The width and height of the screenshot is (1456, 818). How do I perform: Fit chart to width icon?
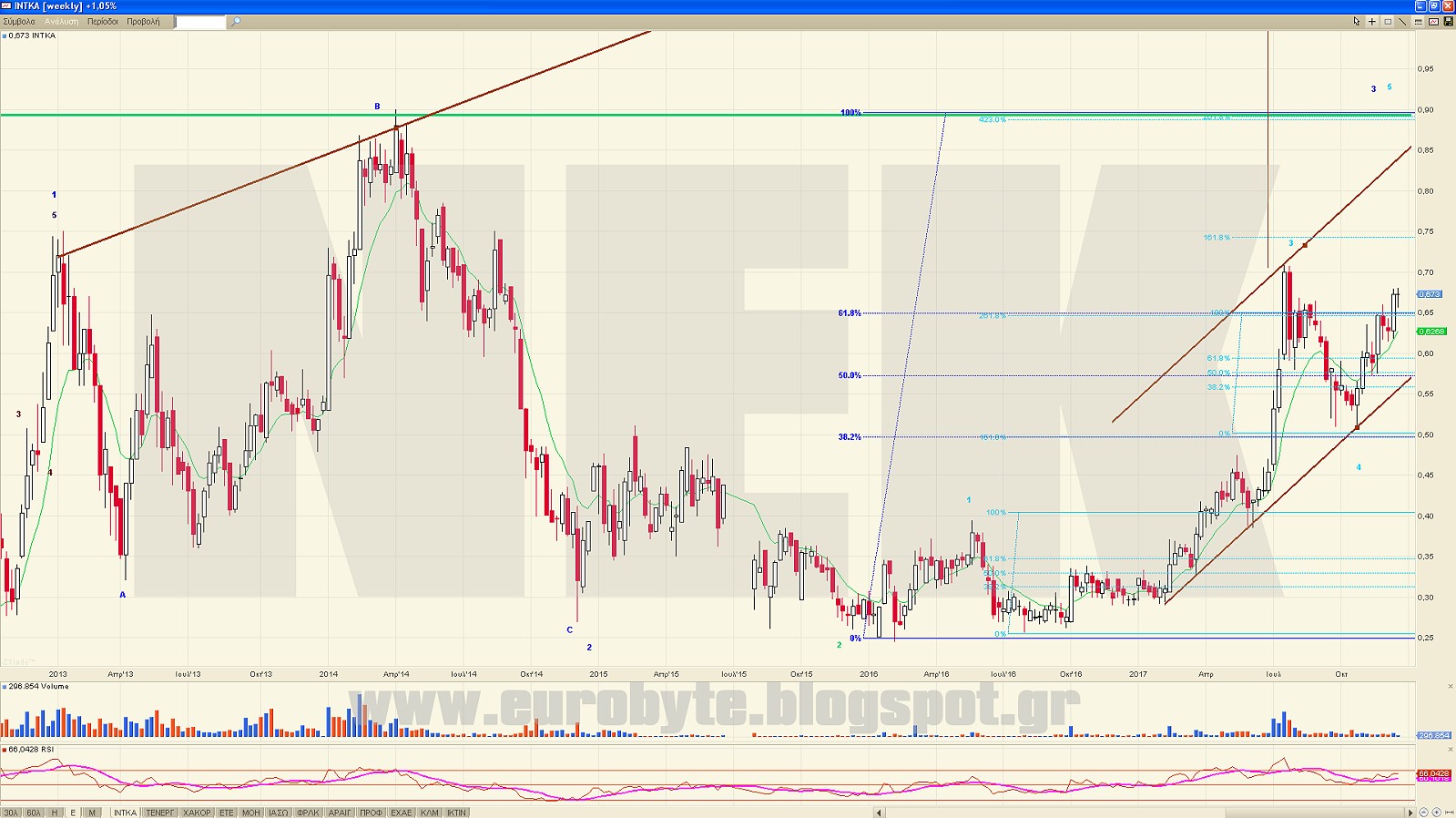(1449, 813)
